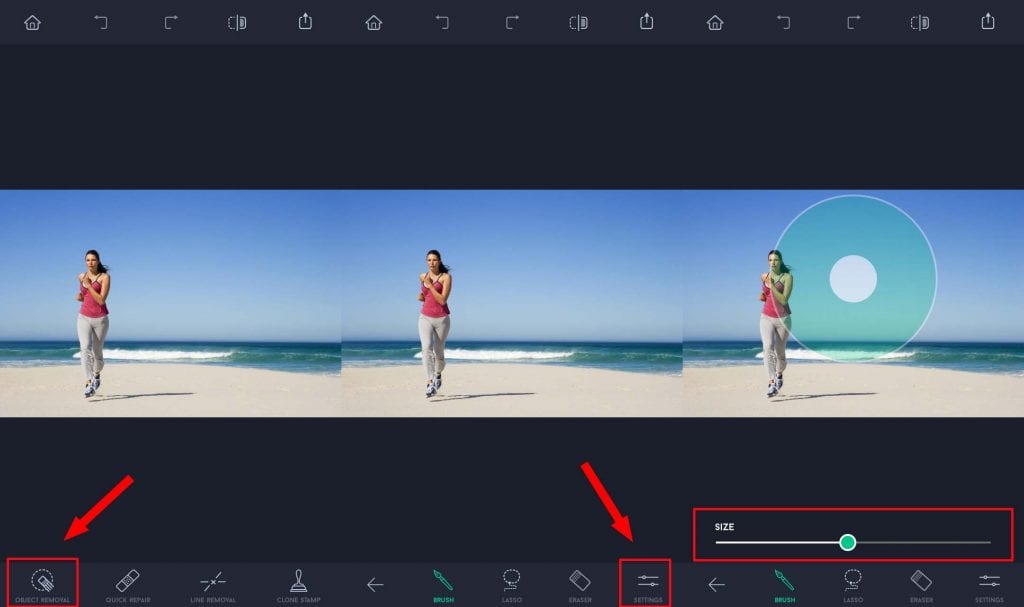Go back using arrow in right screen
Image resolution: width=1024 pixels, height=607 pixels.
pos(716,584)
